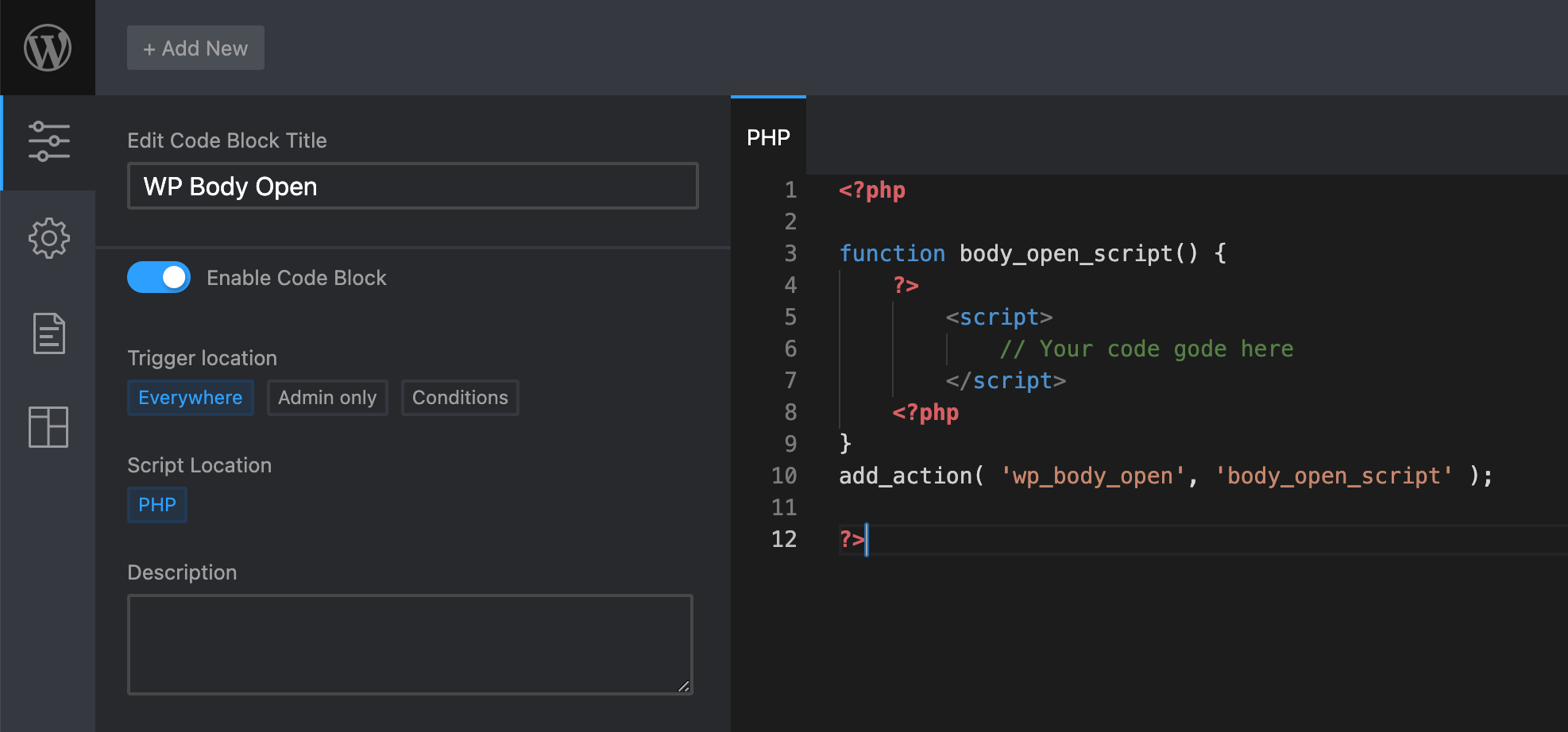Place cursor on line 12 in the editor
This screenshot has width=1568, height=732.
point(866,540)
